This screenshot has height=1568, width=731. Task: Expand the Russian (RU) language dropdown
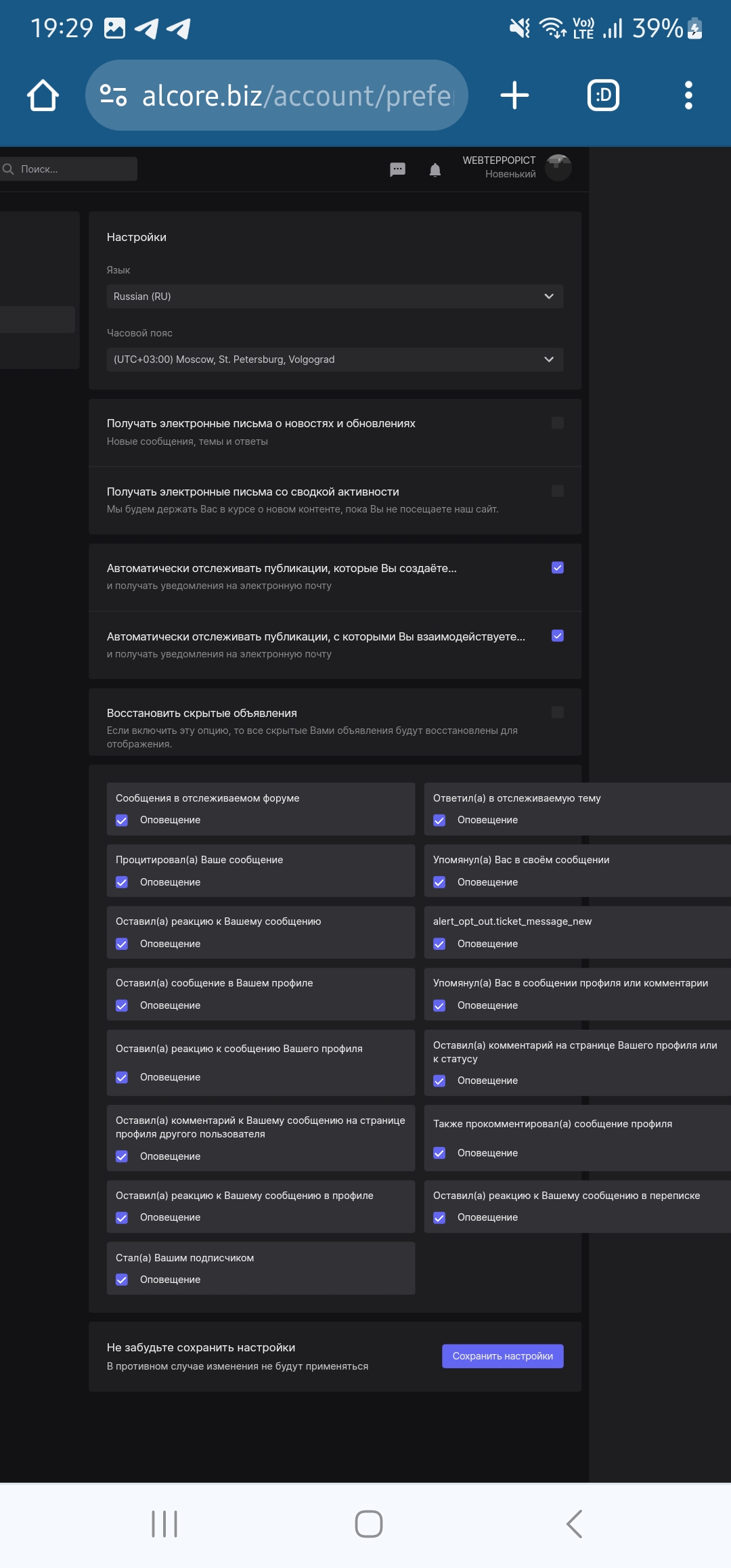click(335, 297)
